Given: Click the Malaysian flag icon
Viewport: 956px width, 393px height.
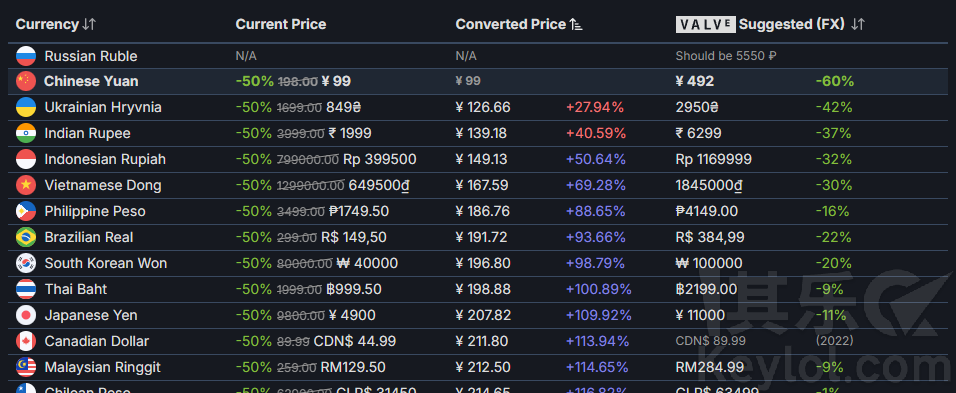Looking at the screenshot, I should (26, 367).
